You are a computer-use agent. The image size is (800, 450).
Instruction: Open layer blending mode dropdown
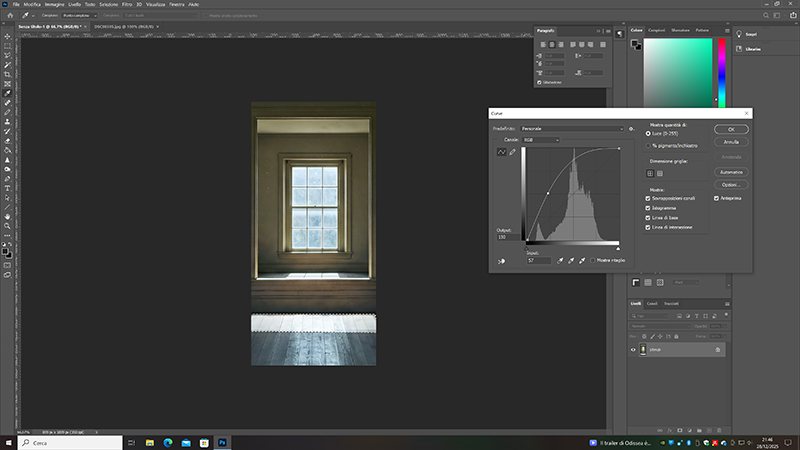660,326
